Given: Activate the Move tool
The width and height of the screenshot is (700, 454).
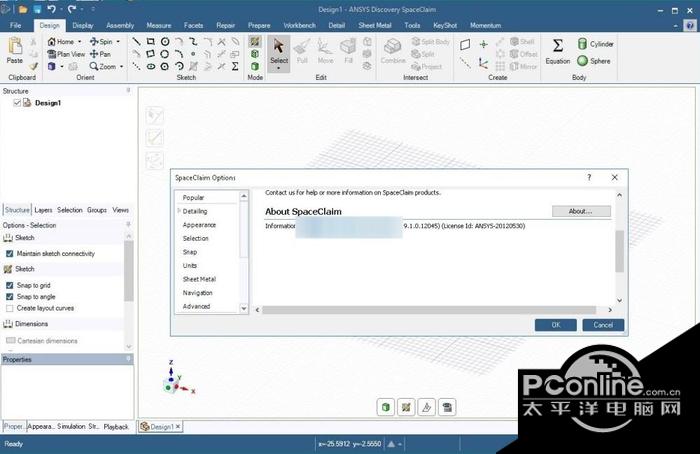Looking at the screenshot, I should [325, 51].
